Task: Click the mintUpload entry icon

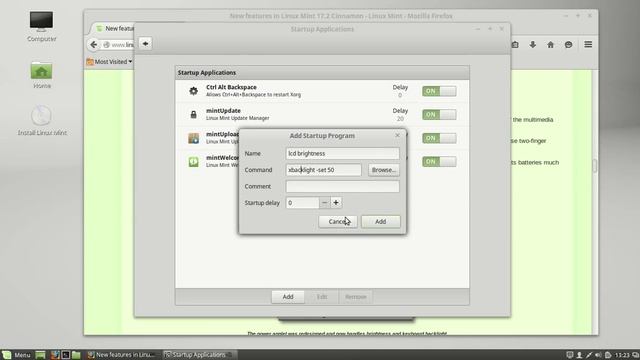Action: 193,138
